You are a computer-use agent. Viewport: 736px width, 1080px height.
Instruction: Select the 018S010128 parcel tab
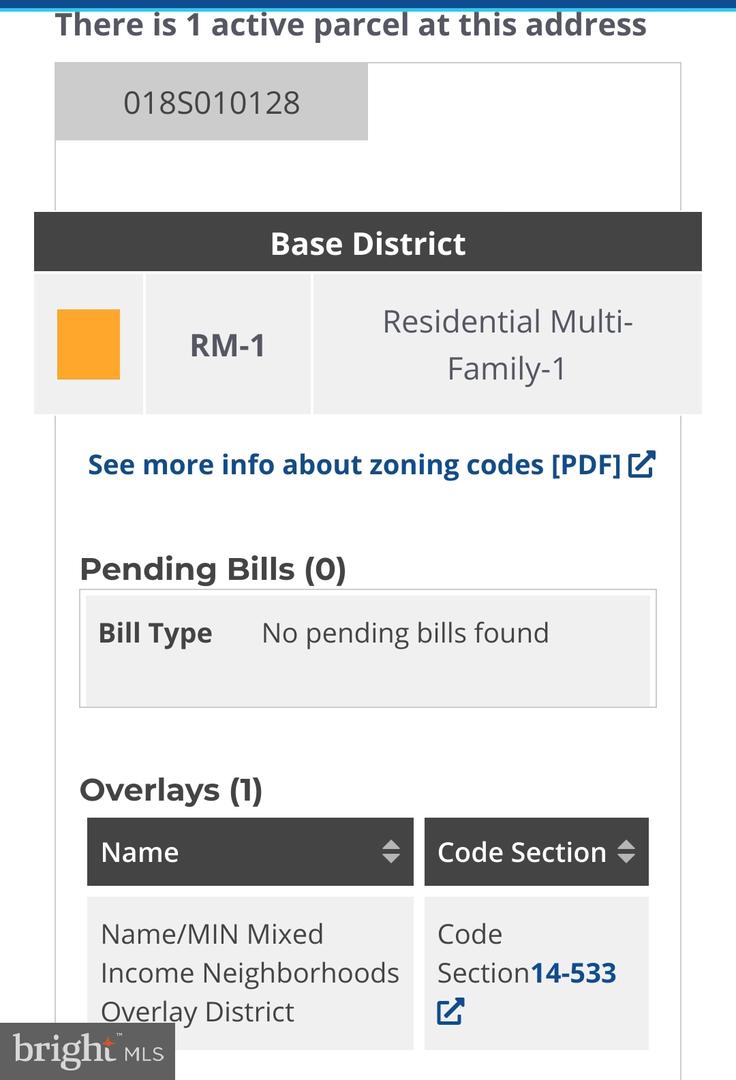point(211,102)
